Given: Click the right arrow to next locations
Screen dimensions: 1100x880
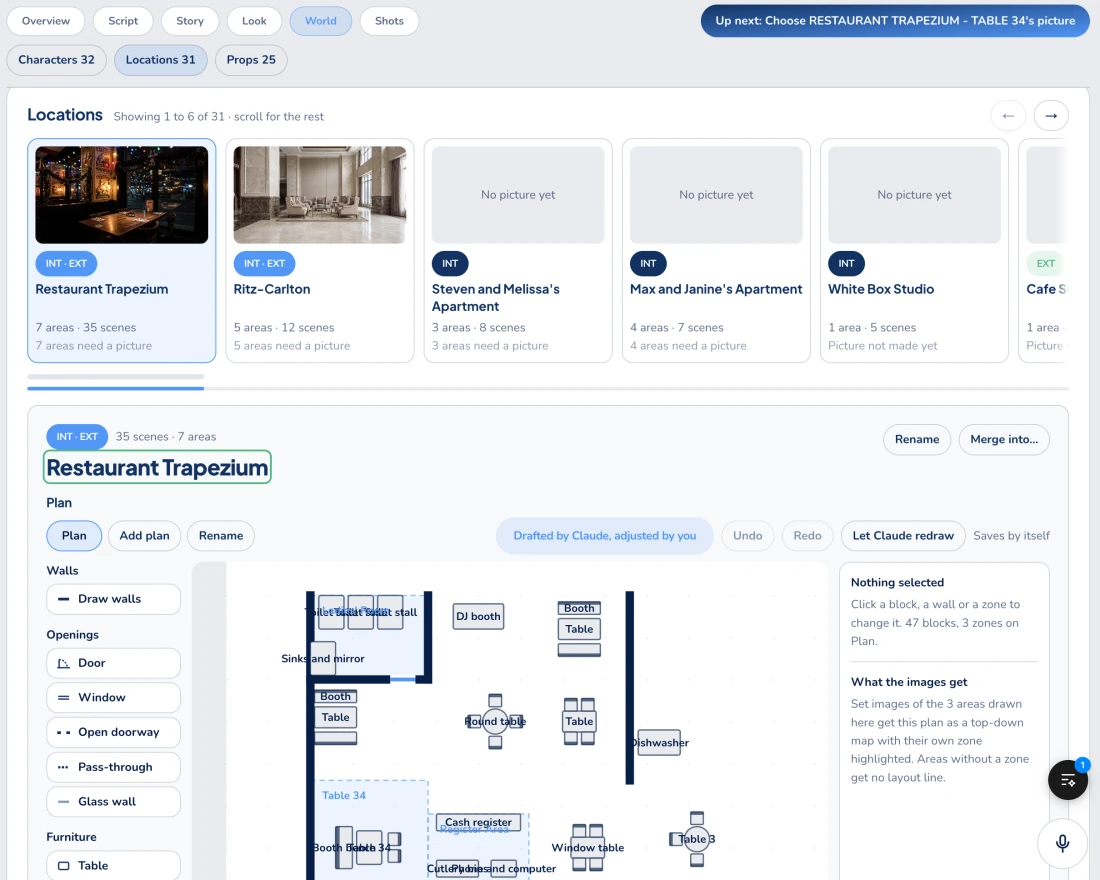Looking at the screenshot, I should (x=1051, y=116).
